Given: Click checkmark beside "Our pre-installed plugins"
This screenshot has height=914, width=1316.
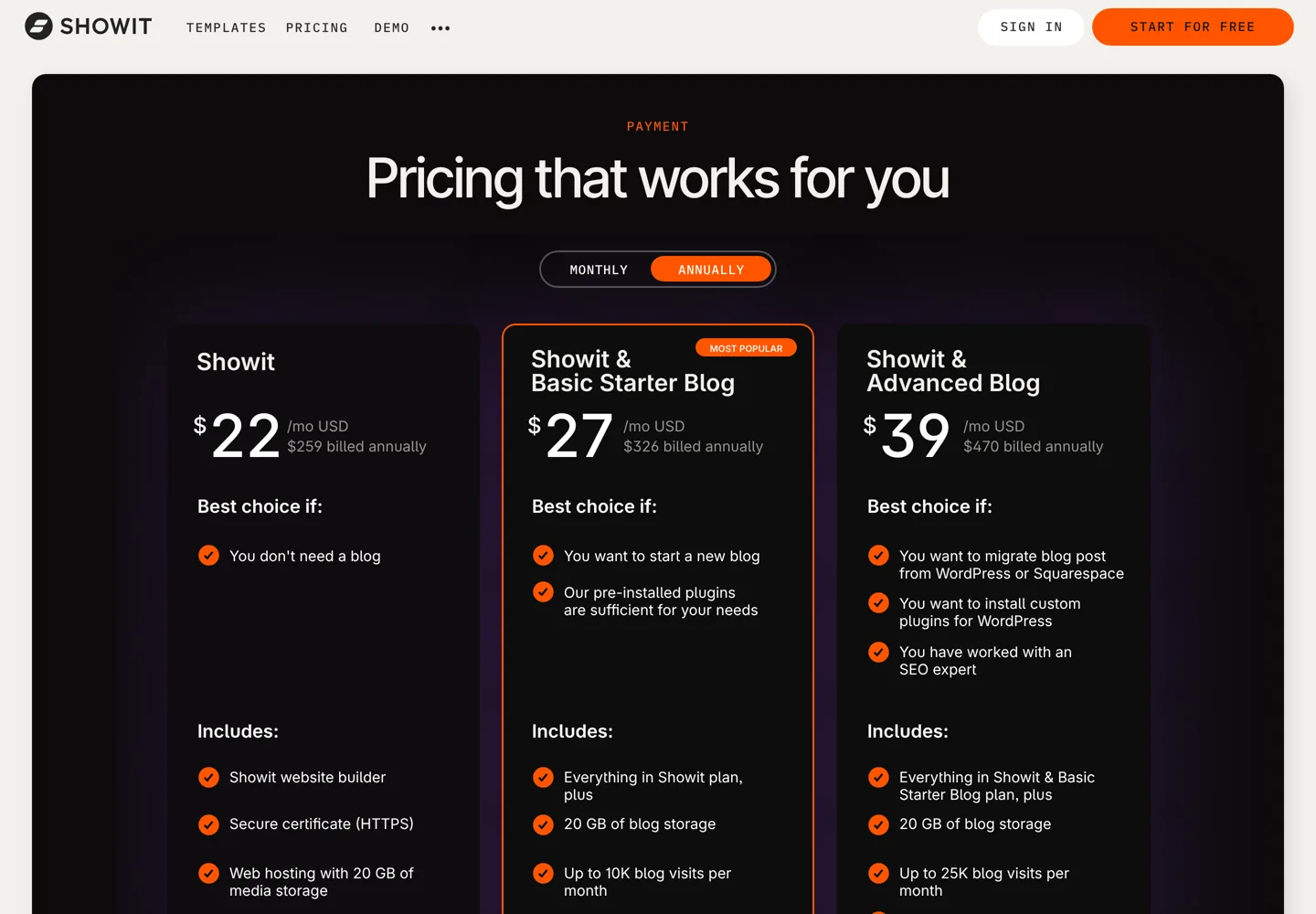Looking at the screenshot, I should click(x=543, y=592).
